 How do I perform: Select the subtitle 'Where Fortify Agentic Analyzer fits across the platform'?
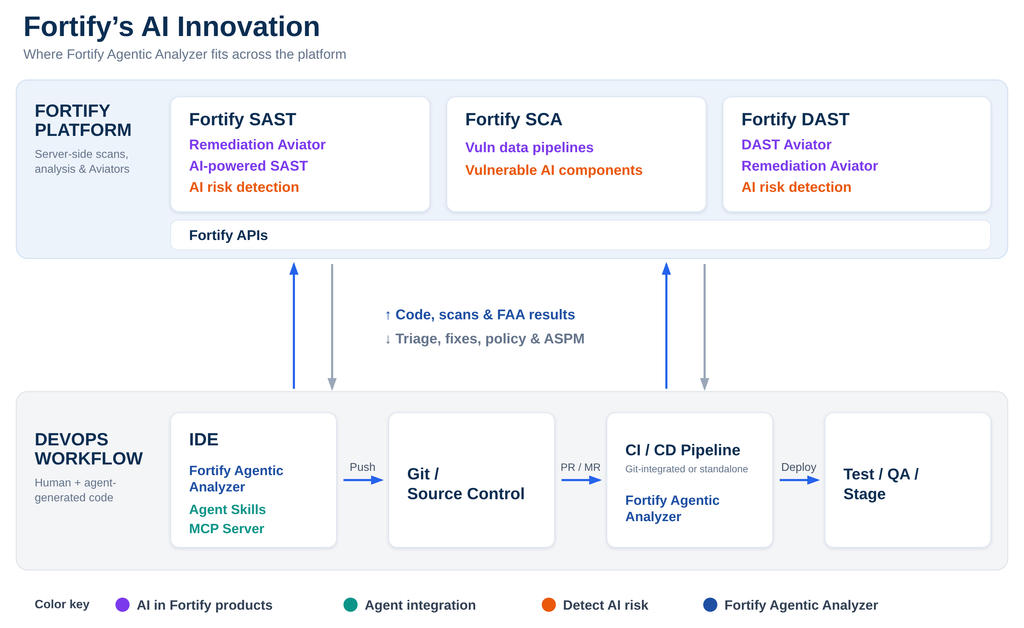[x=185, y=54]
